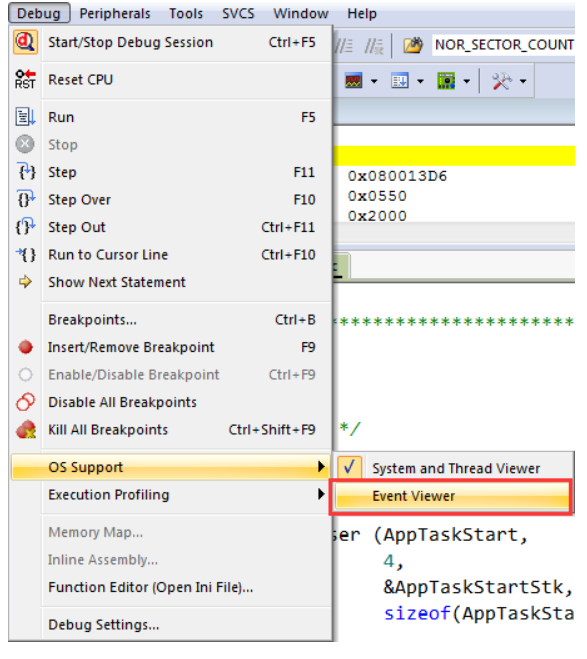Viewport: 587px width, 659px height.
Task: Click the find in files folder icon
Action: coord(413,45)
